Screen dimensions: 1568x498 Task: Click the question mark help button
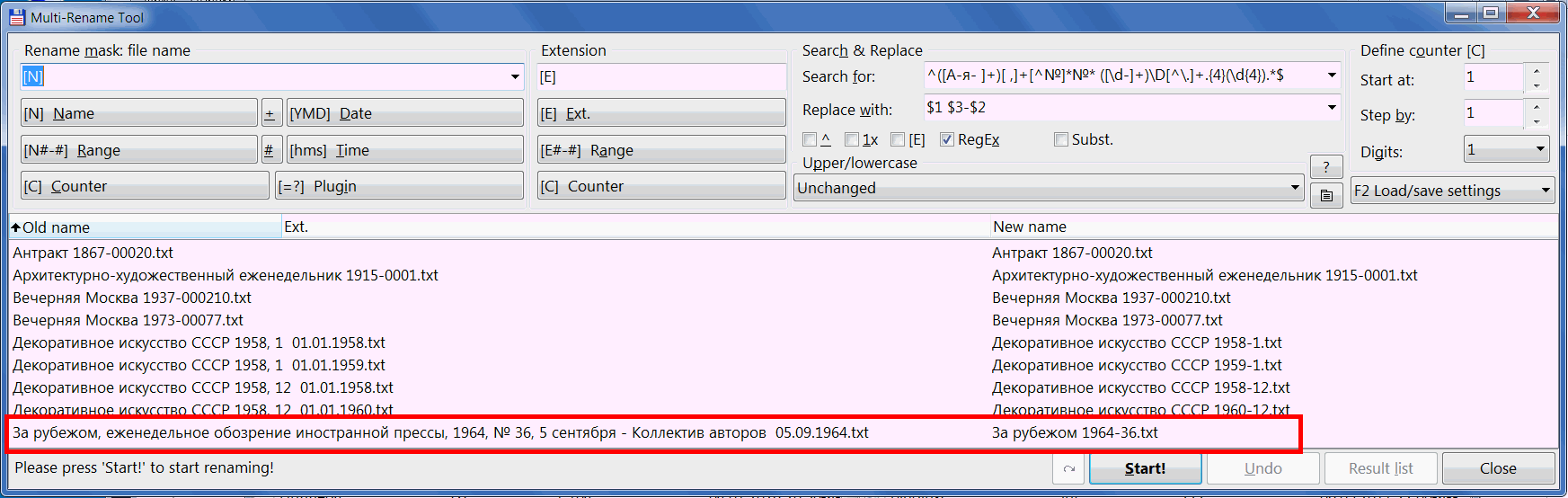1326,166
